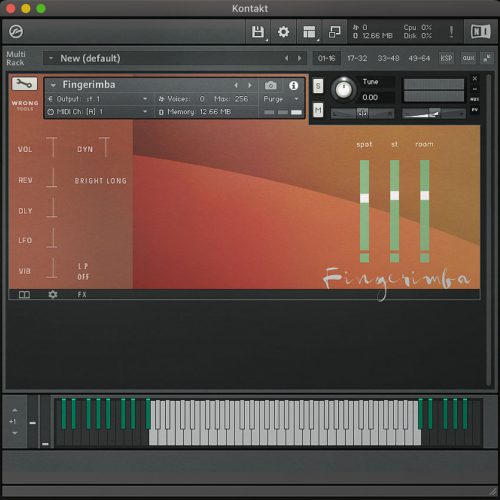This screenshot has width=500, height=500.
Task: Toggle the aux button in rack header
Action: [468, 58]
